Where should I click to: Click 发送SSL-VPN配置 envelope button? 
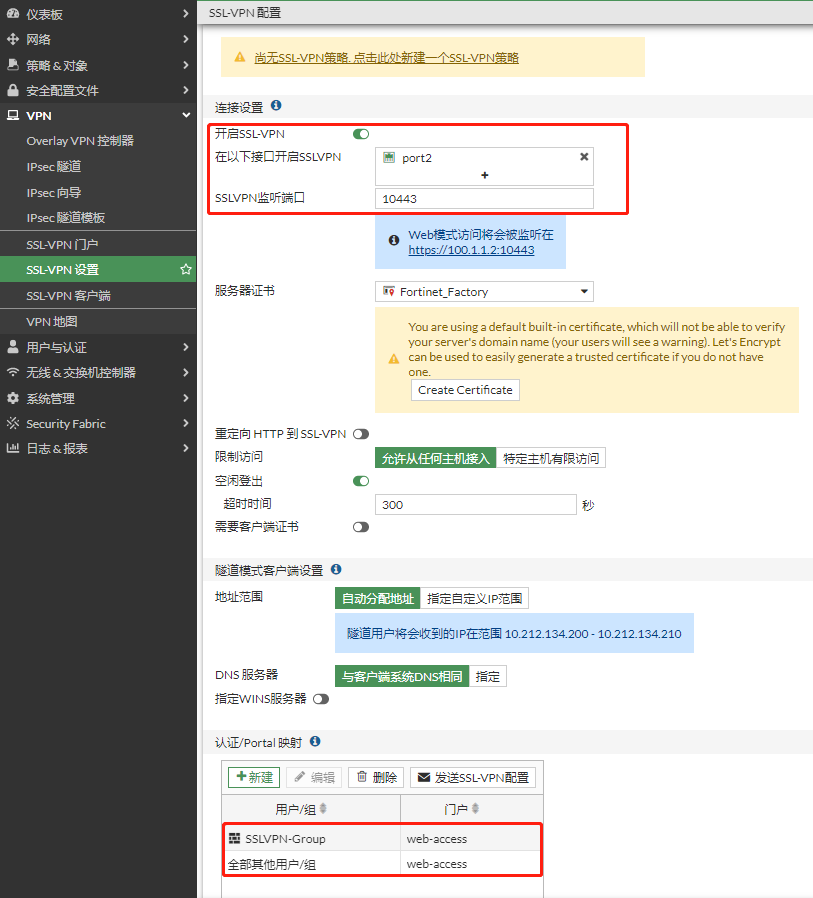472,777
